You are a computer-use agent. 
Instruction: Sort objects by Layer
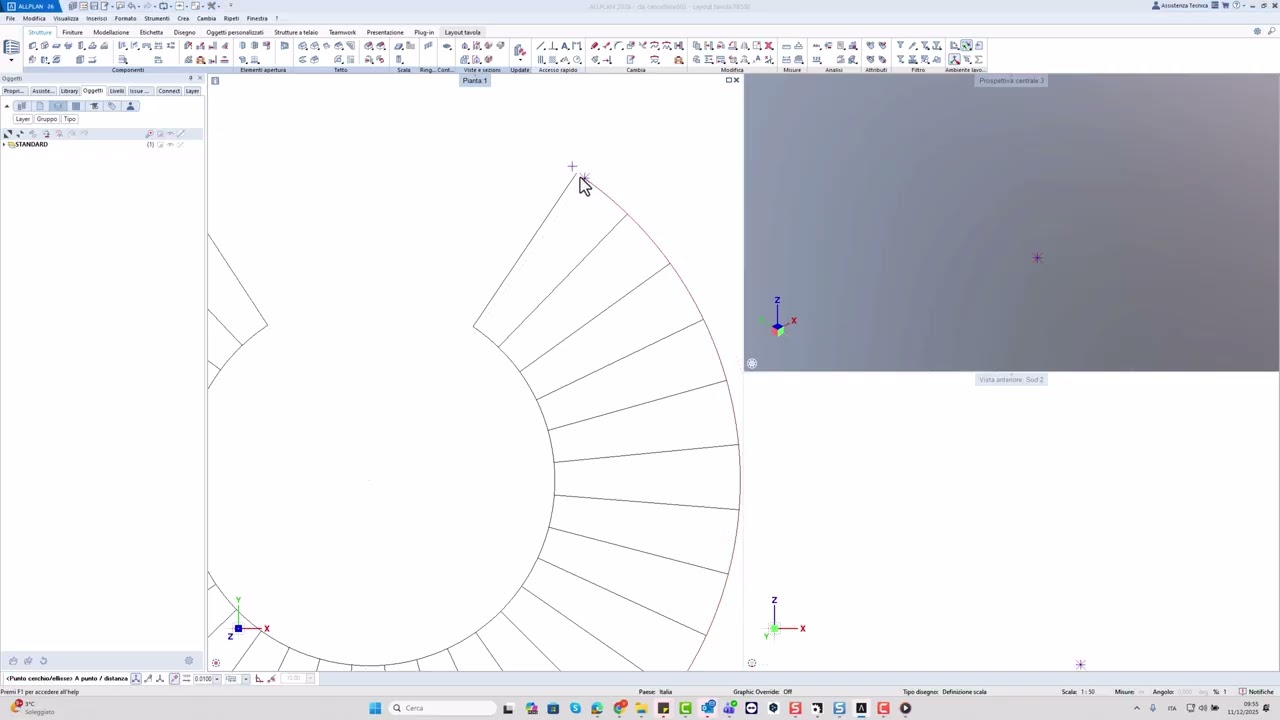pyautogui.click(x=23, y=119)
